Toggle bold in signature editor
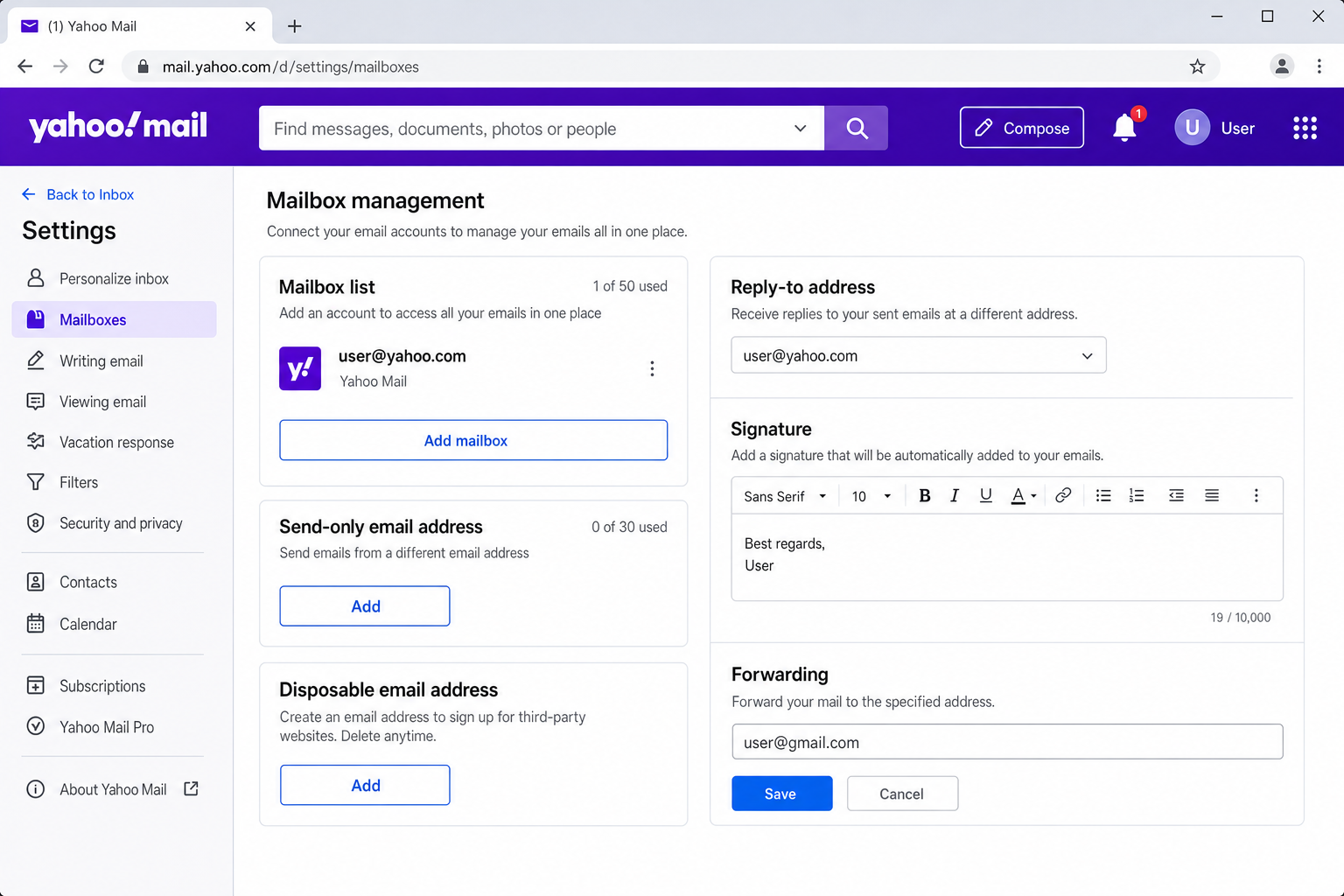Screen dimensions: 1344x896 924,496
